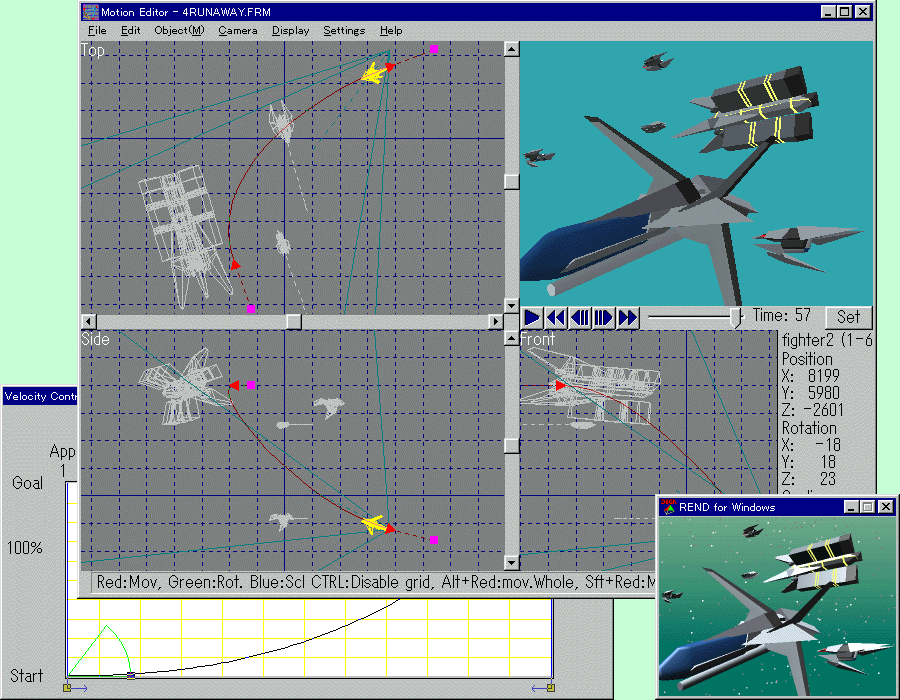Click the REND for Windows title icon
The width and height of the screenshot is (900, 700).
(x=668, y=507)
